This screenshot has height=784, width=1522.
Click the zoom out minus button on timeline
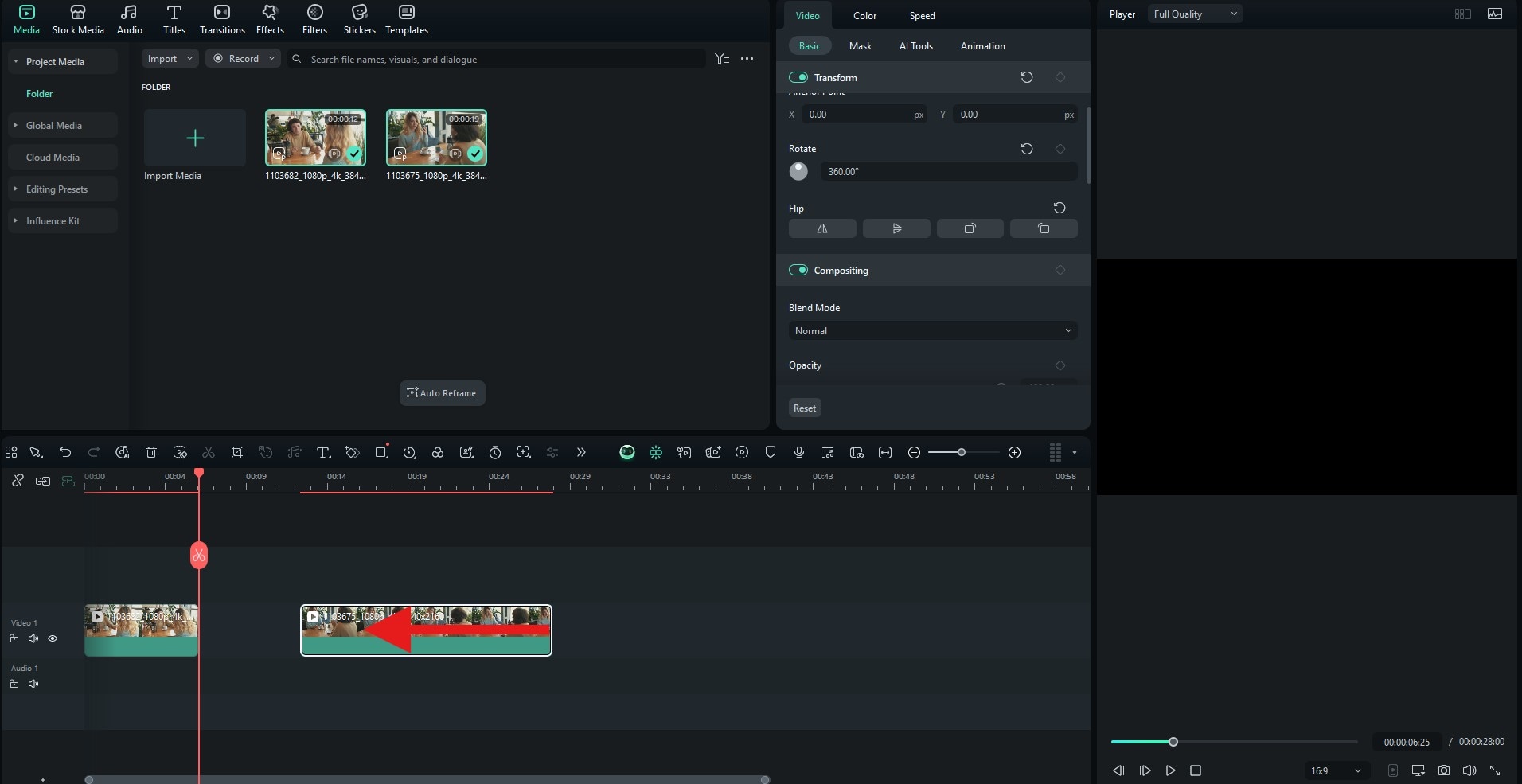914,452
